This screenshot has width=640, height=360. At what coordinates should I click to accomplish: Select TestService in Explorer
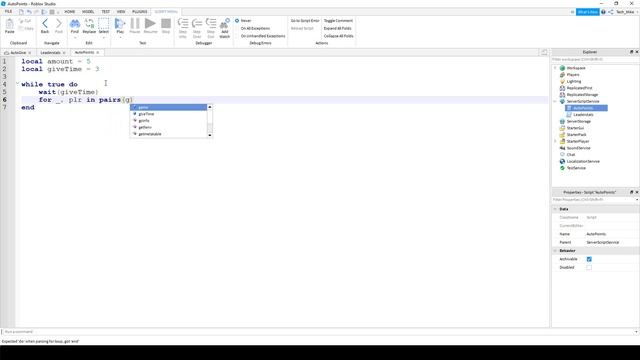point(576,168)
